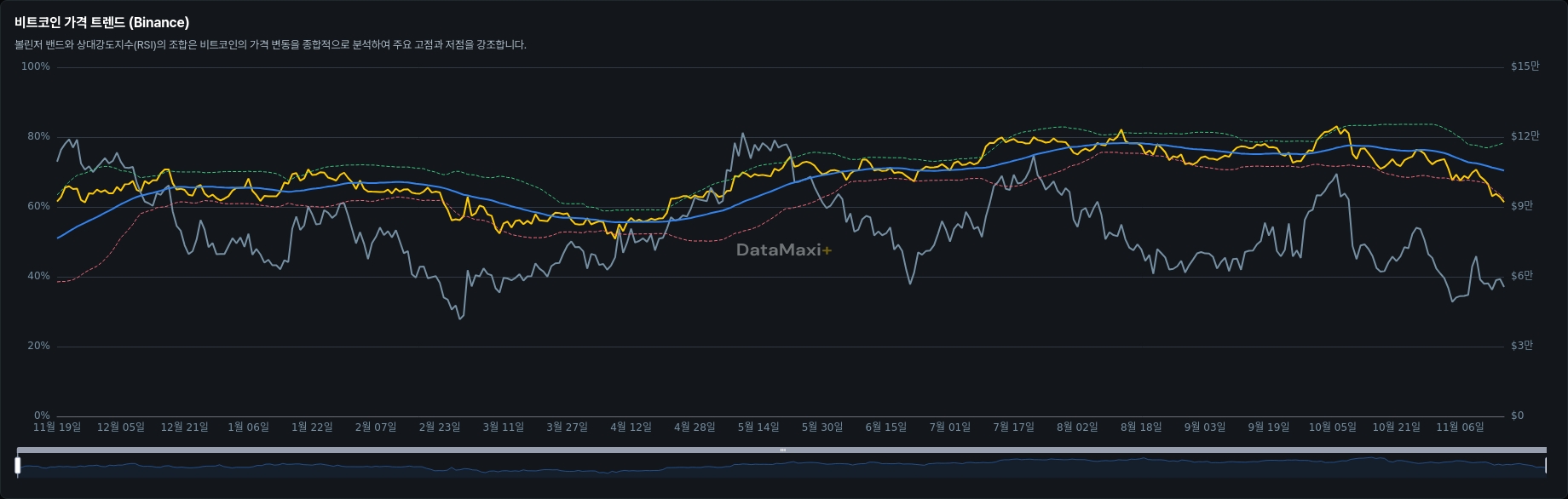Viewport: 1568px width, 499px height.
Task: Select the 11월 19일 date label
Action: pos(57,427)
